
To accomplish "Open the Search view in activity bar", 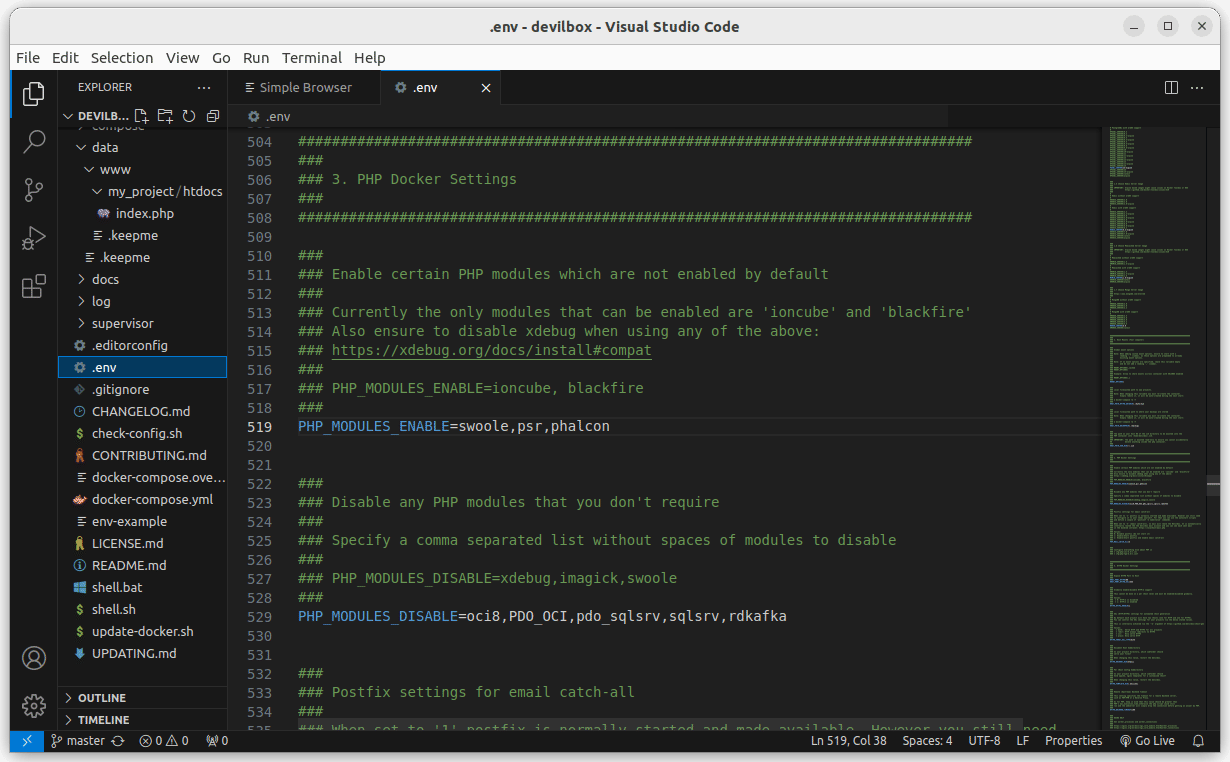I will point(34,141).
